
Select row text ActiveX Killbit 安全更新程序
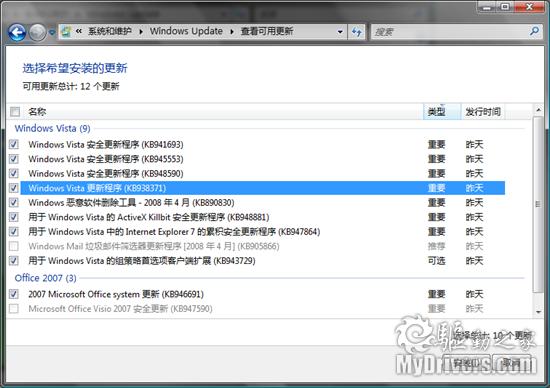(149, 217)
